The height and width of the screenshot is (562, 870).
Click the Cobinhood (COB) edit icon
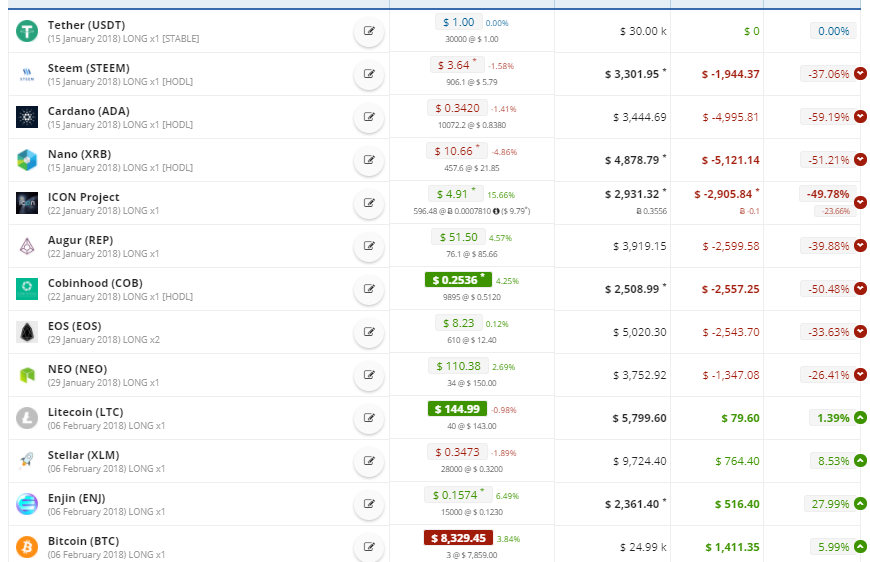tap(369, 289)
